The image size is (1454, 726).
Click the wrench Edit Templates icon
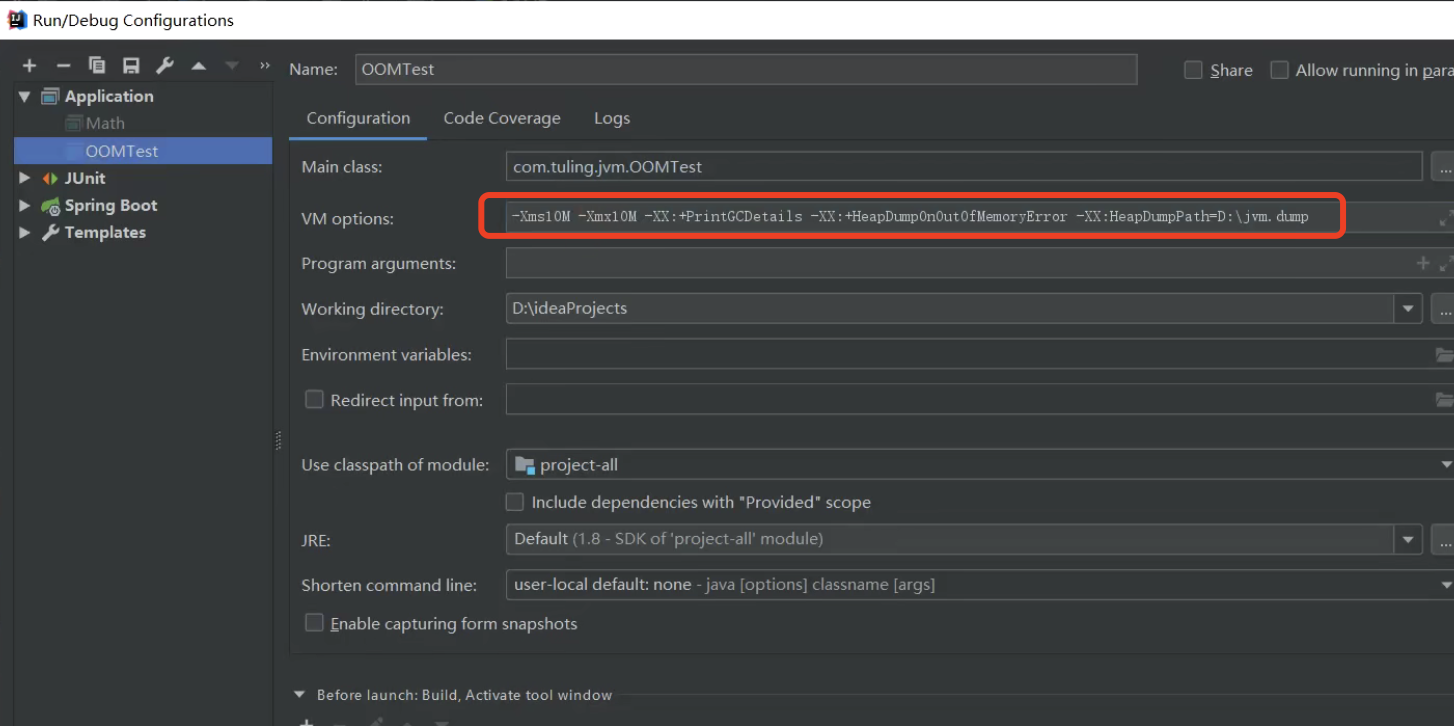(165, 66)
